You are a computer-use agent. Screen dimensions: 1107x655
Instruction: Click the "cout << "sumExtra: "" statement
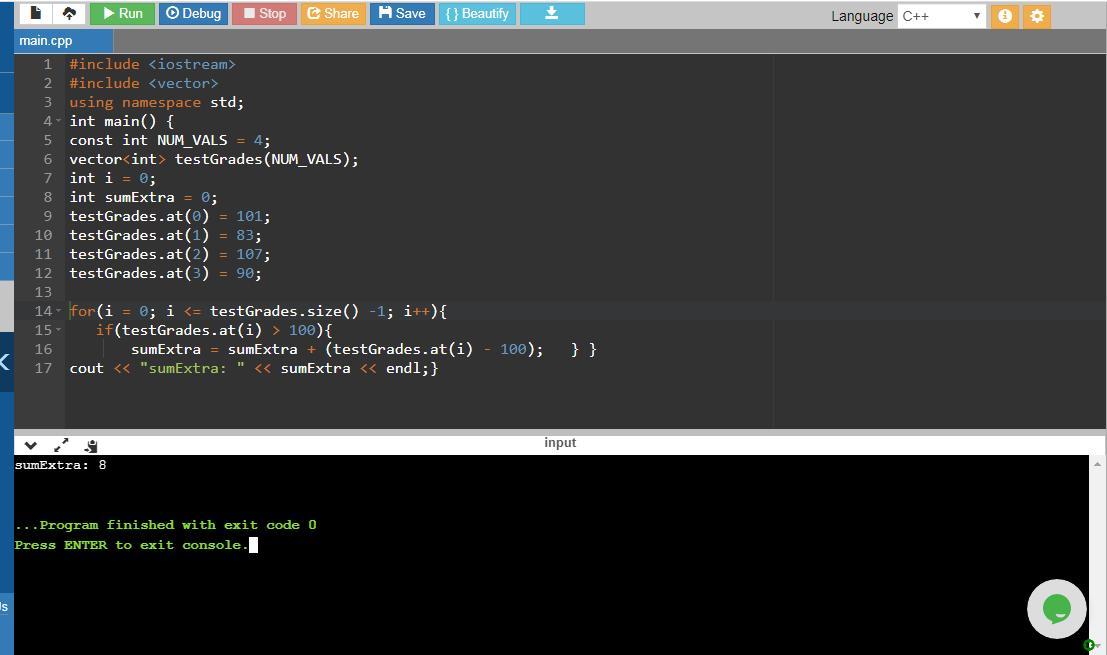(x=253, y=368)
